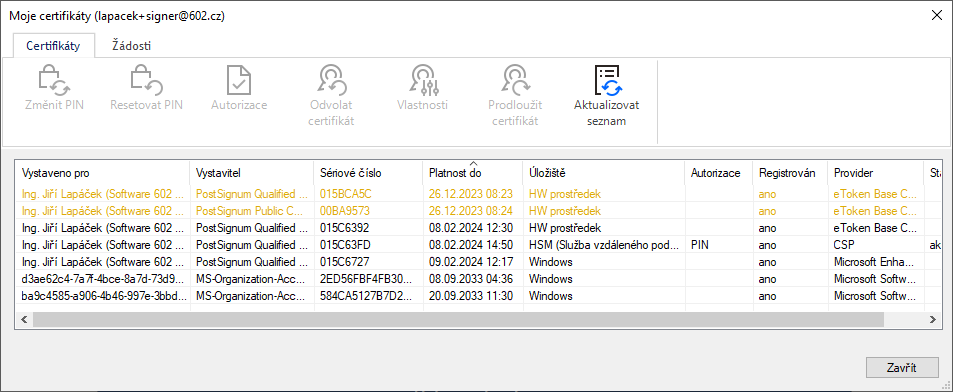Sort by Vystavitel column header
The image size is (953, 392).
252,173
